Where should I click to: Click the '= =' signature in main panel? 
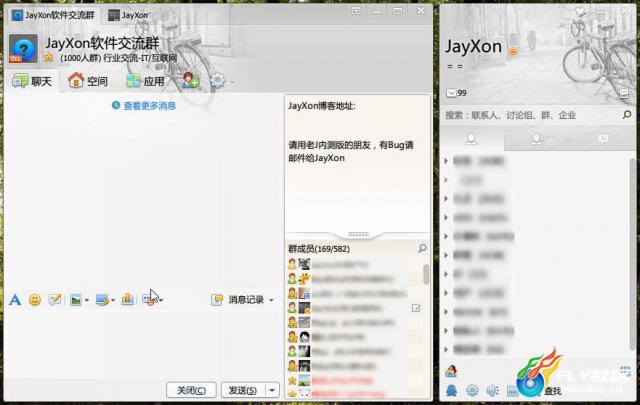455,67
